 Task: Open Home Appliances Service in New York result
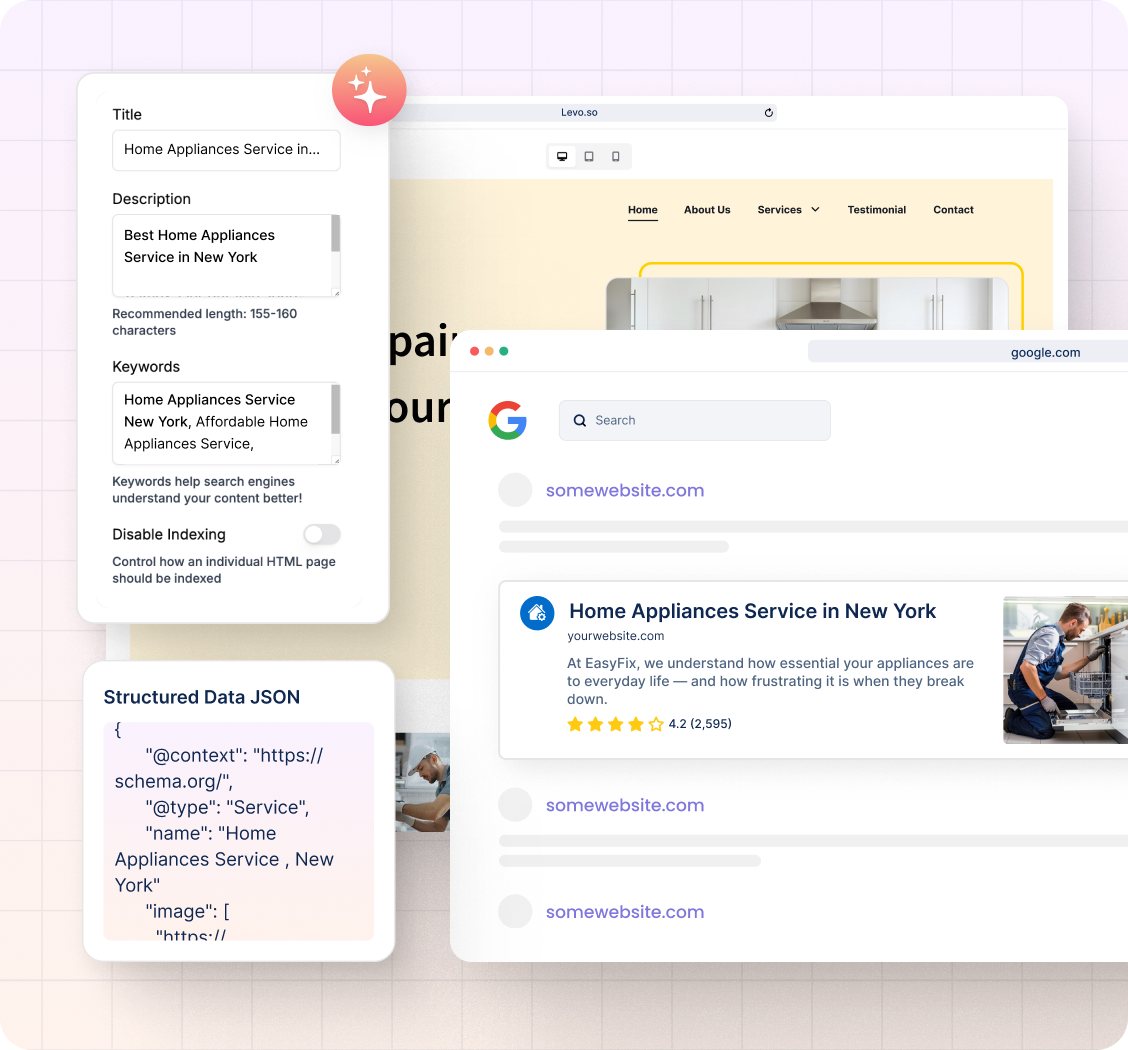(752, 611)
